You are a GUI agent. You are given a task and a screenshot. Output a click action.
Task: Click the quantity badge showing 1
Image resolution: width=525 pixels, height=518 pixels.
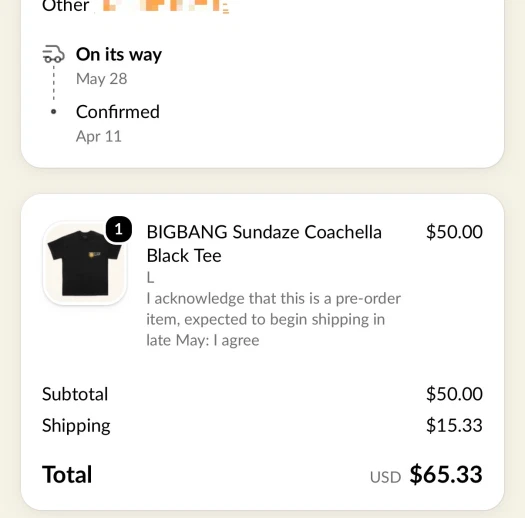(119, 229)
